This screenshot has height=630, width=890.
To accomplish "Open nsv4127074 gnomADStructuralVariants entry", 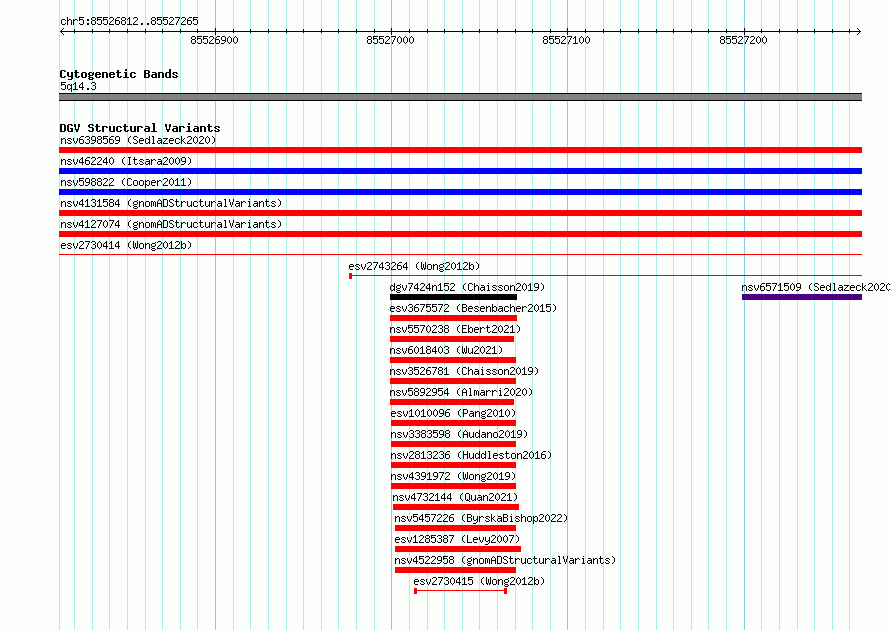I will pos(171,224).
